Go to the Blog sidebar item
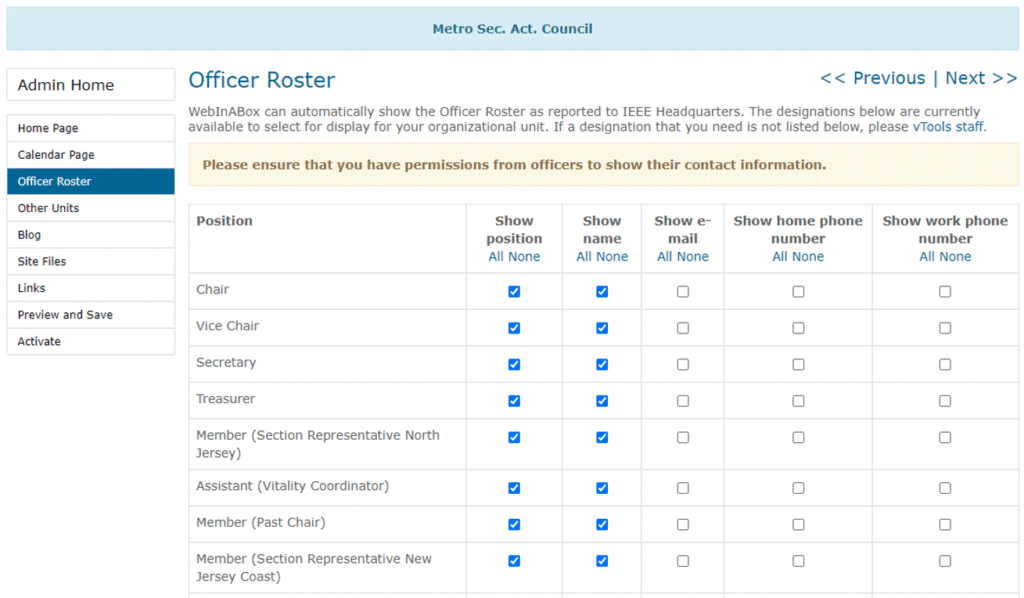Image resolution: width=1024 pixels, height=598 pixels. [91, 235]
